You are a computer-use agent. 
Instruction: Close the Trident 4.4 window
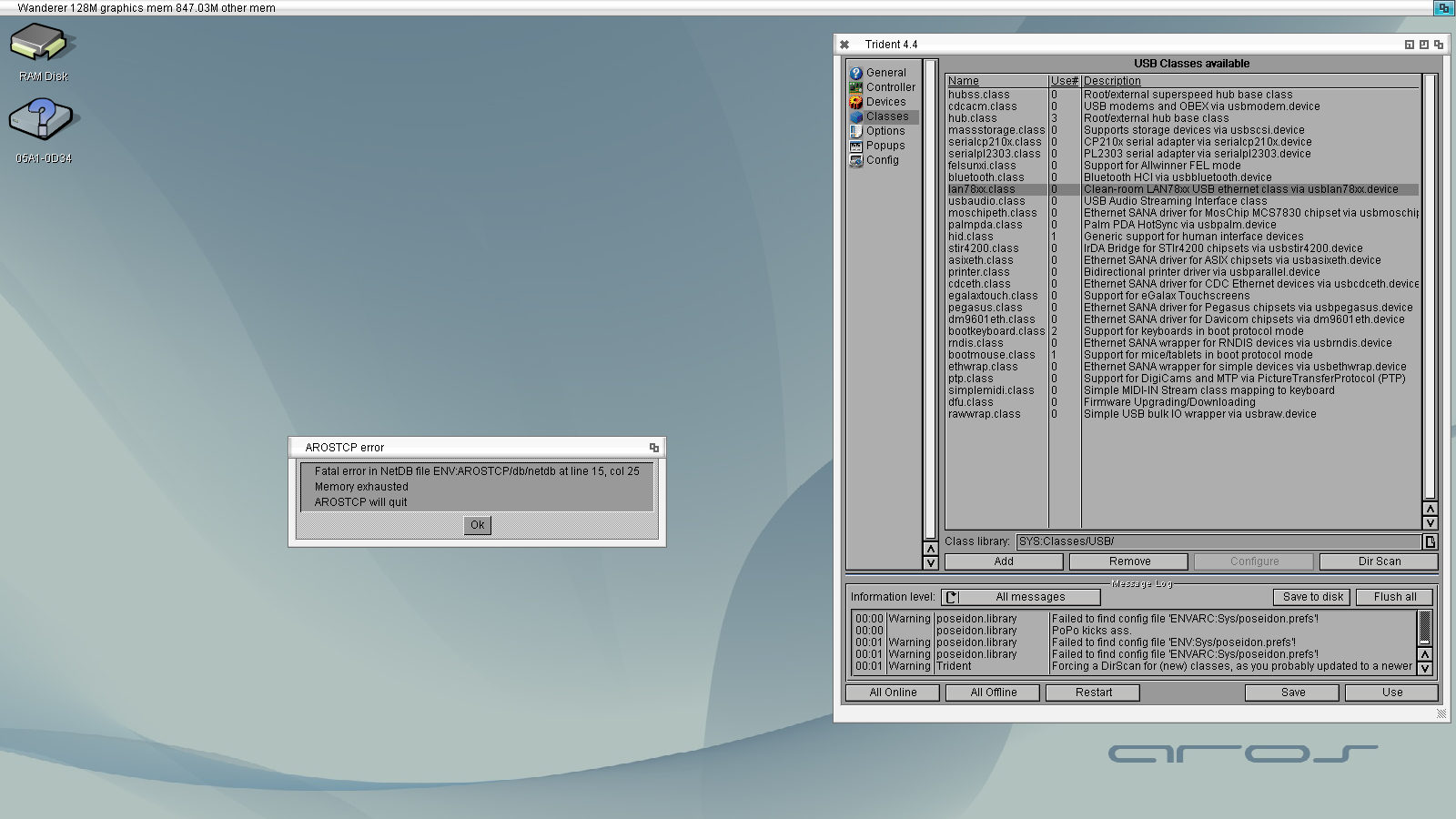tap(844, 45)
